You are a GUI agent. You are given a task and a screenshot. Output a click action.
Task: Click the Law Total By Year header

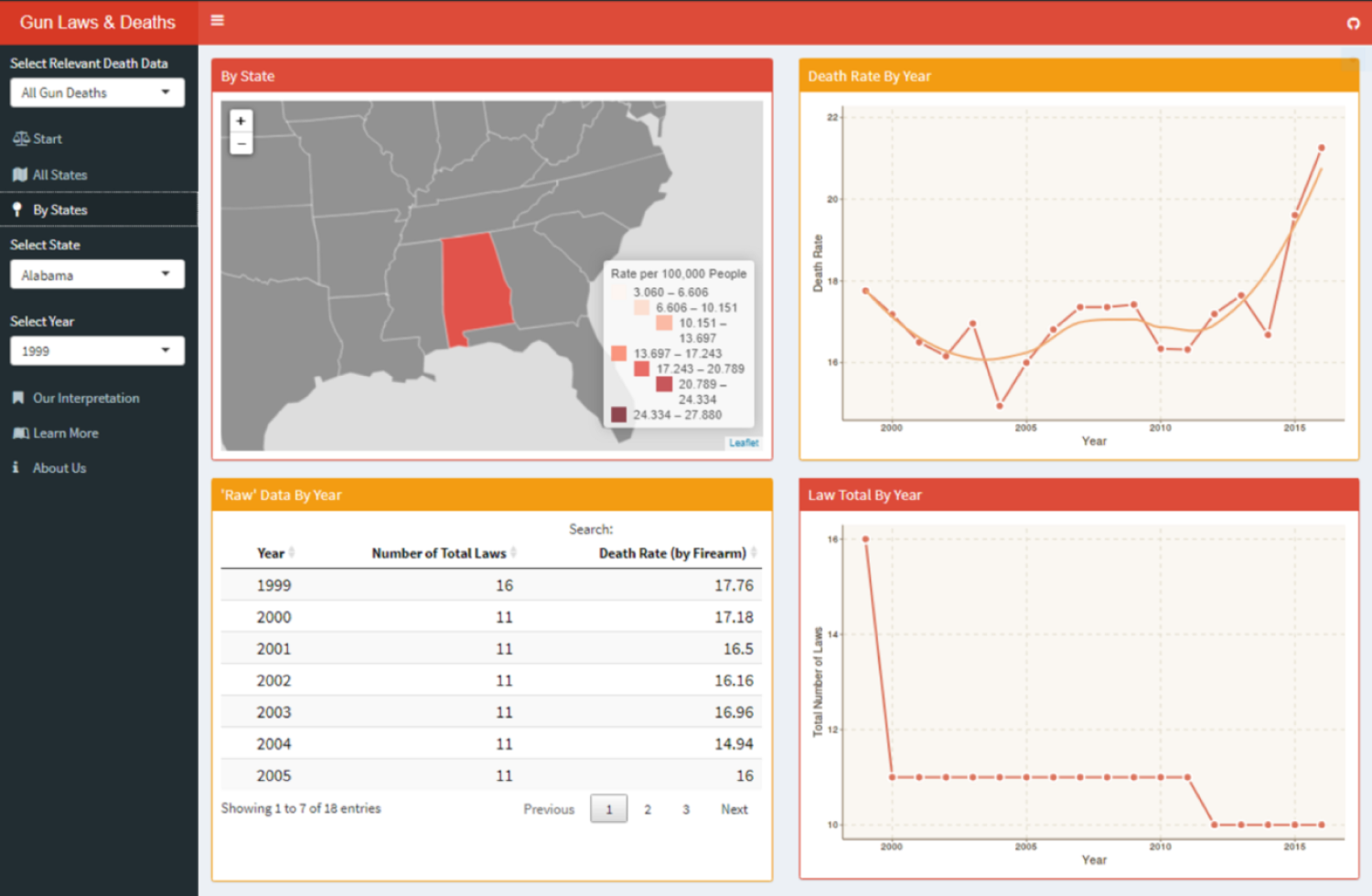click(1079, 495)
